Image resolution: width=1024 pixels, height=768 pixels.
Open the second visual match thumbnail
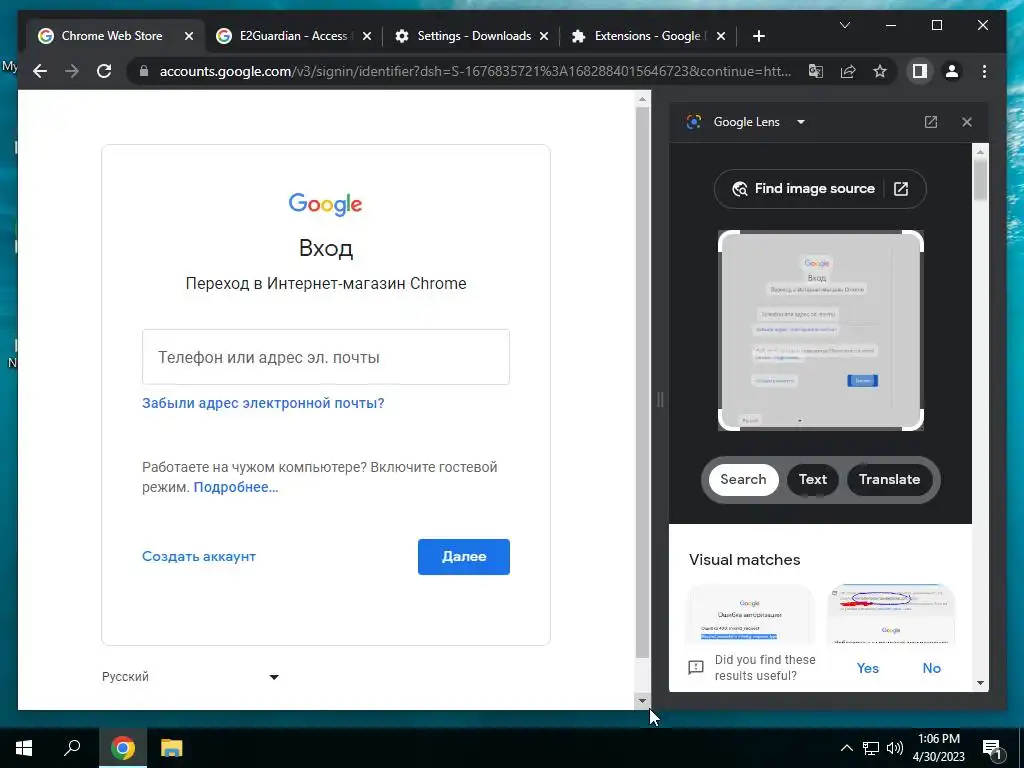[891, 615]
